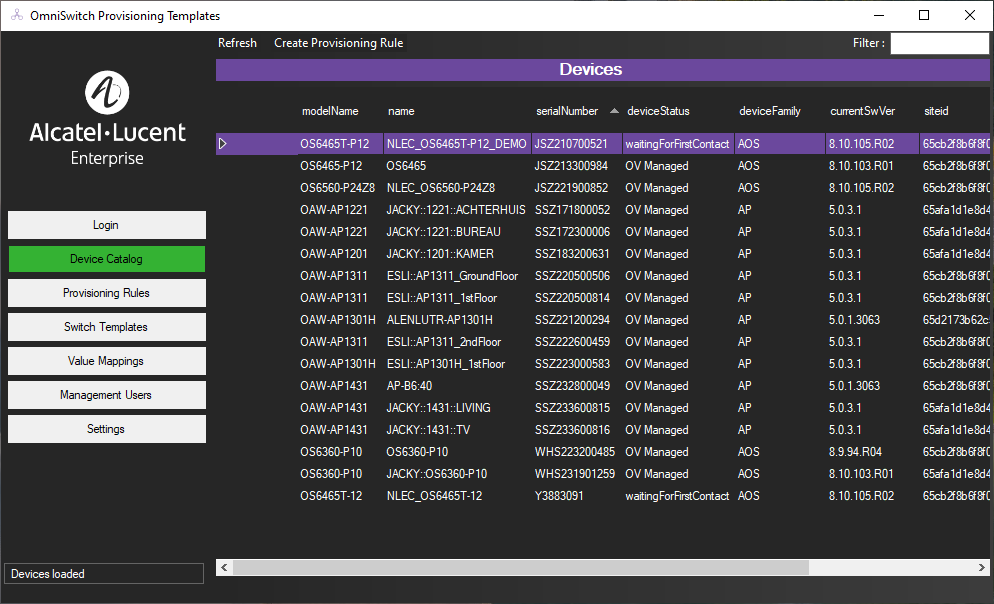The image size is (994, 604).
Task: Click software version 8.9.94.R04 cell
Action: point(855,452)
